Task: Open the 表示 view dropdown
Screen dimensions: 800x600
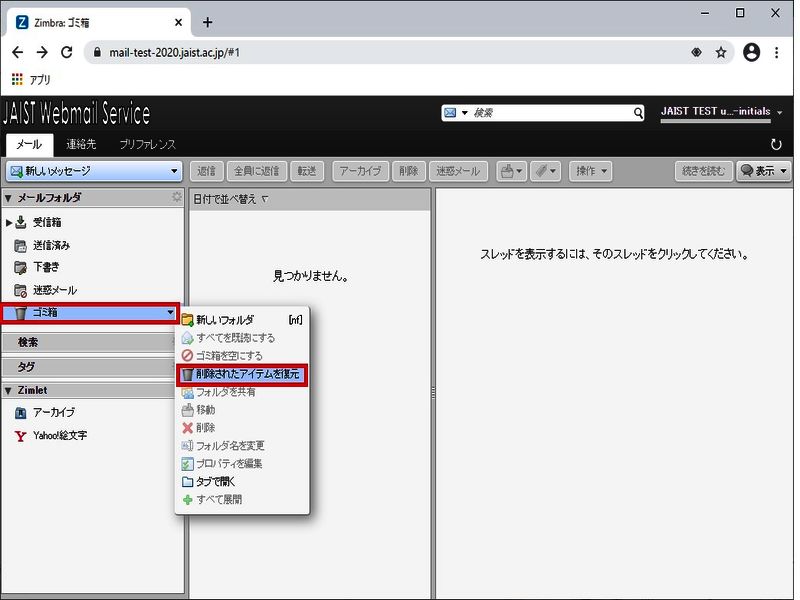Action: 764,171
